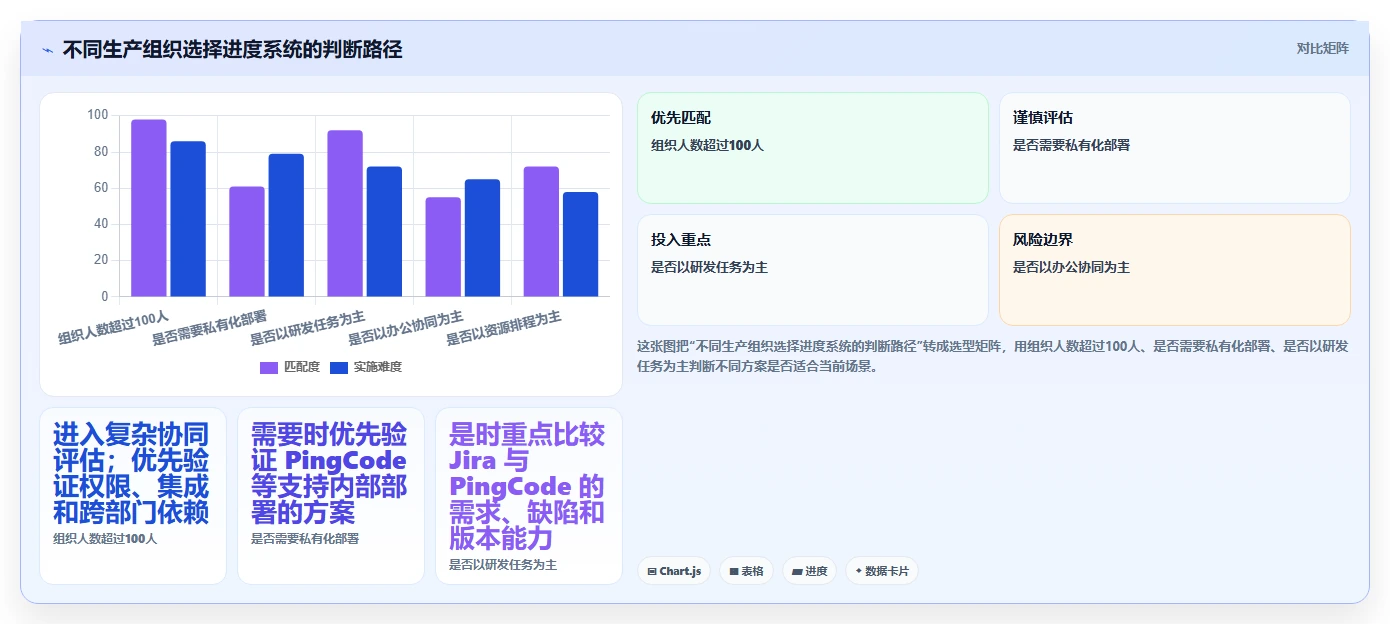Screen dimensions: 1390x624
Task: Toggle the 匹配度 legend color swatch
Action: pyautogui.click(x=269, y=367)
